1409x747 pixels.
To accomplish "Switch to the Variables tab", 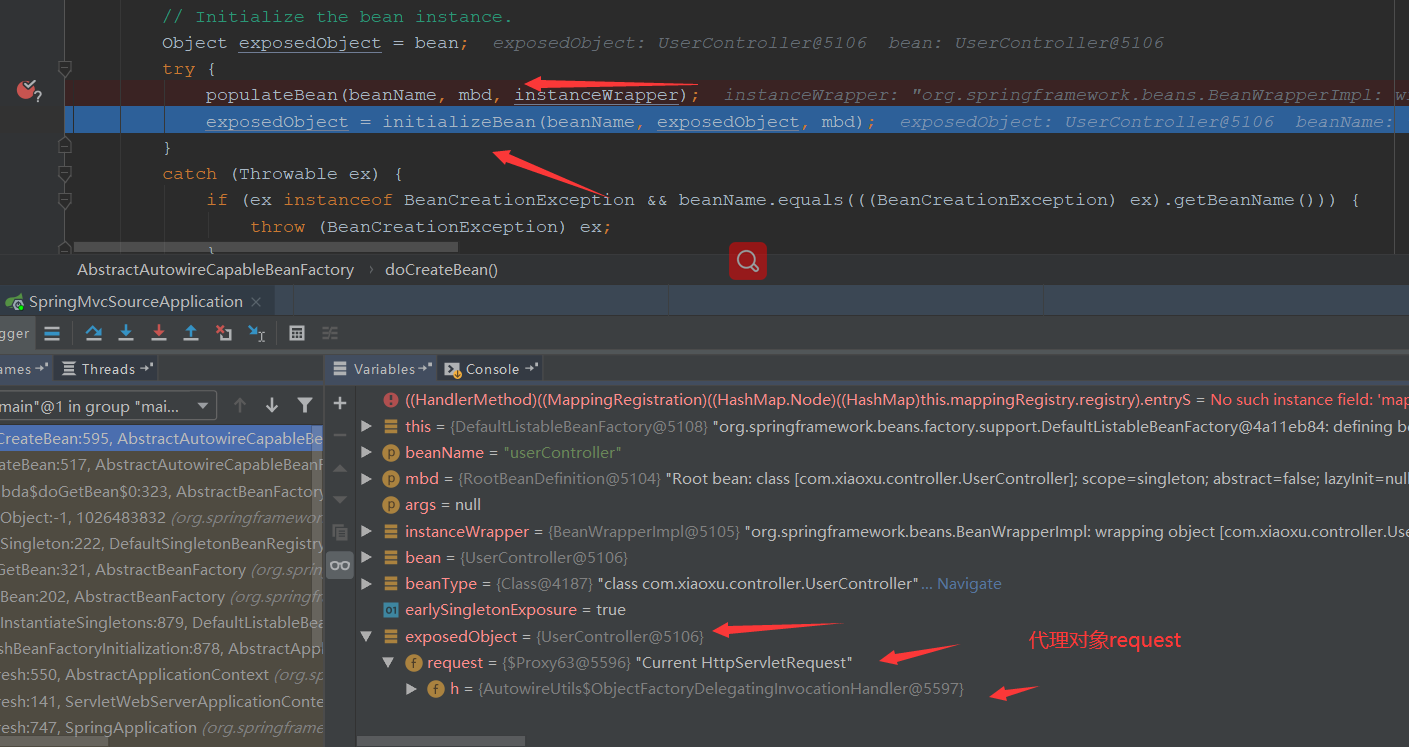I will pos(383,369).
